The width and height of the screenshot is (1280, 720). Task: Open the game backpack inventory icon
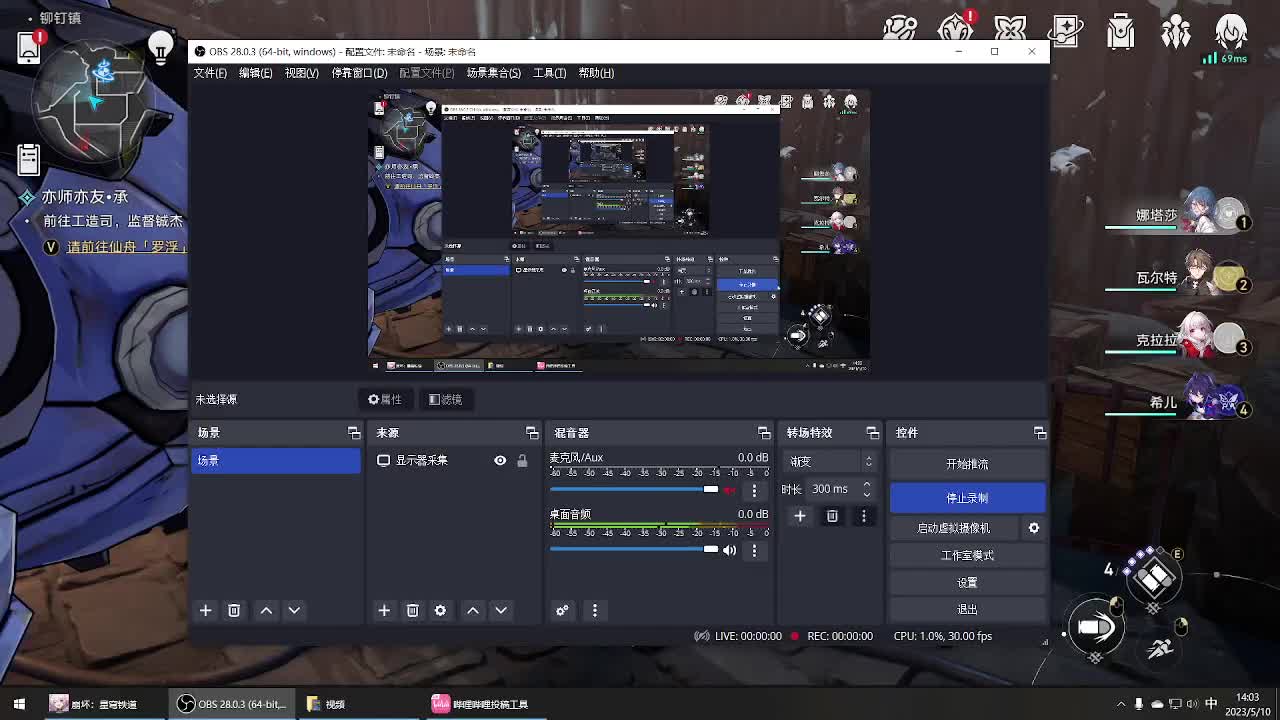1121,30
